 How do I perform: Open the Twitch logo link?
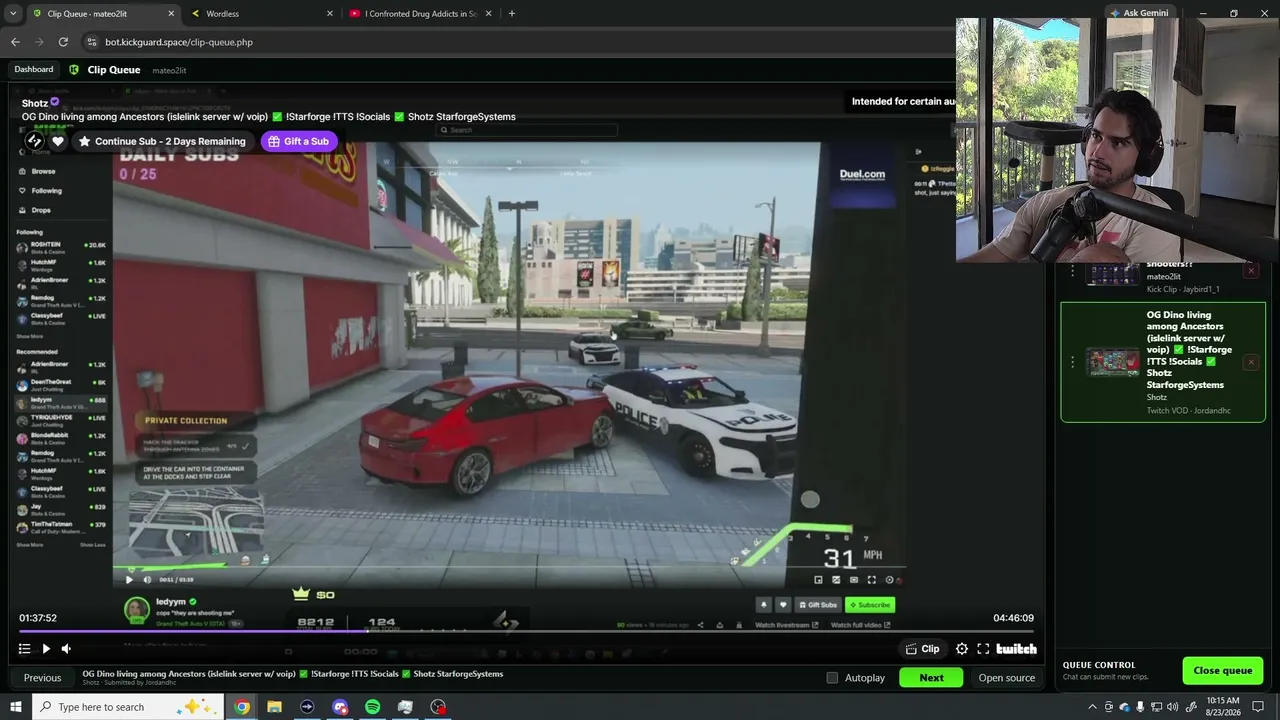pyautogui.click(x=1016, y=649)
